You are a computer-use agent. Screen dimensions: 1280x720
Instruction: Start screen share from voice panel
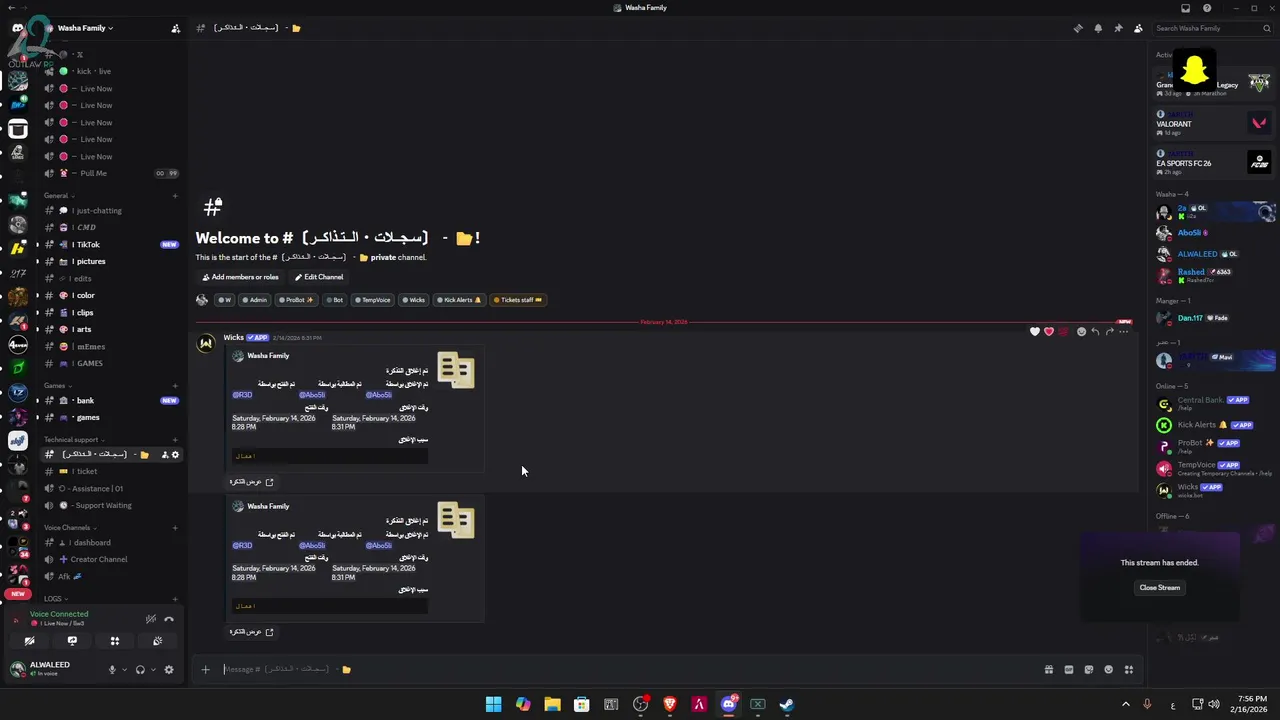(72, 641)
